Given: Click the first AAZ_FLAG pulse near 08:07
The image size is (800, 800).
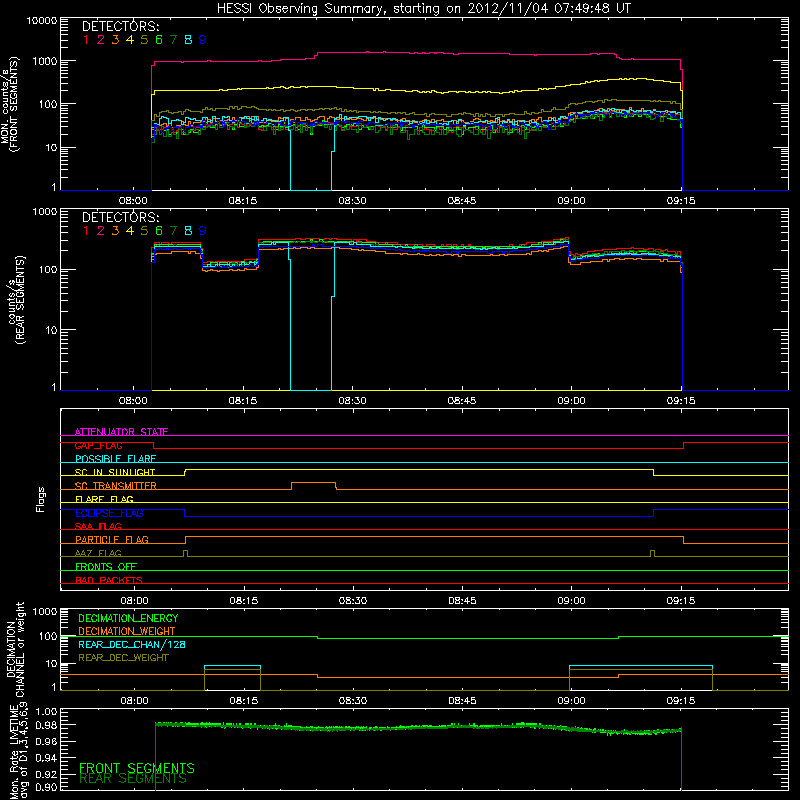Looking at the screenshot, I should click(185, 553).
